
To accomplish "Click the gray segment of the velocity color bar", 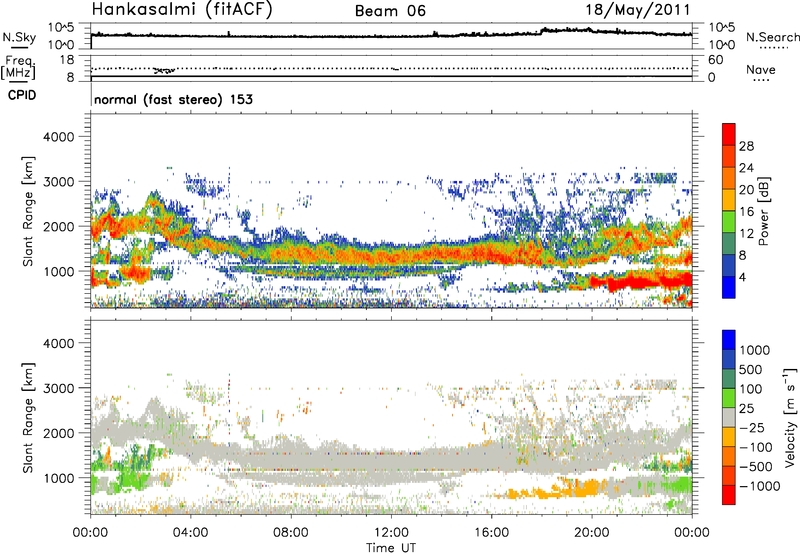I will click(729, 417).
